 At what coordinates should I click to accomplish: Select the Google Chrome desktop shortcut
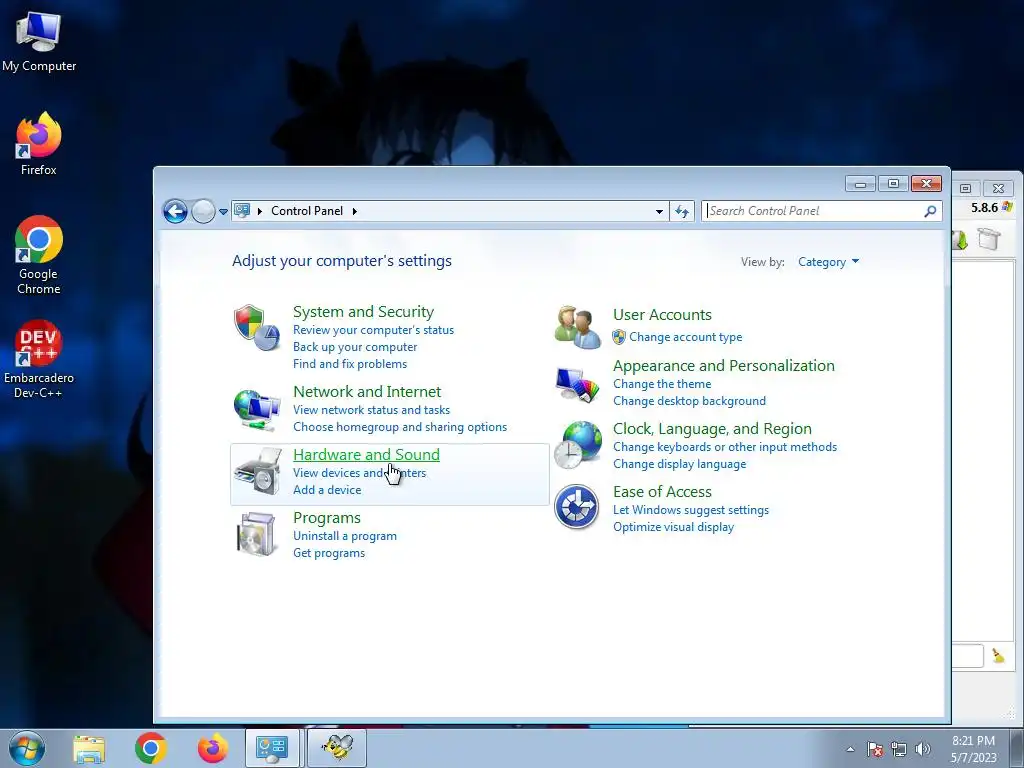(x=39, y=255)
